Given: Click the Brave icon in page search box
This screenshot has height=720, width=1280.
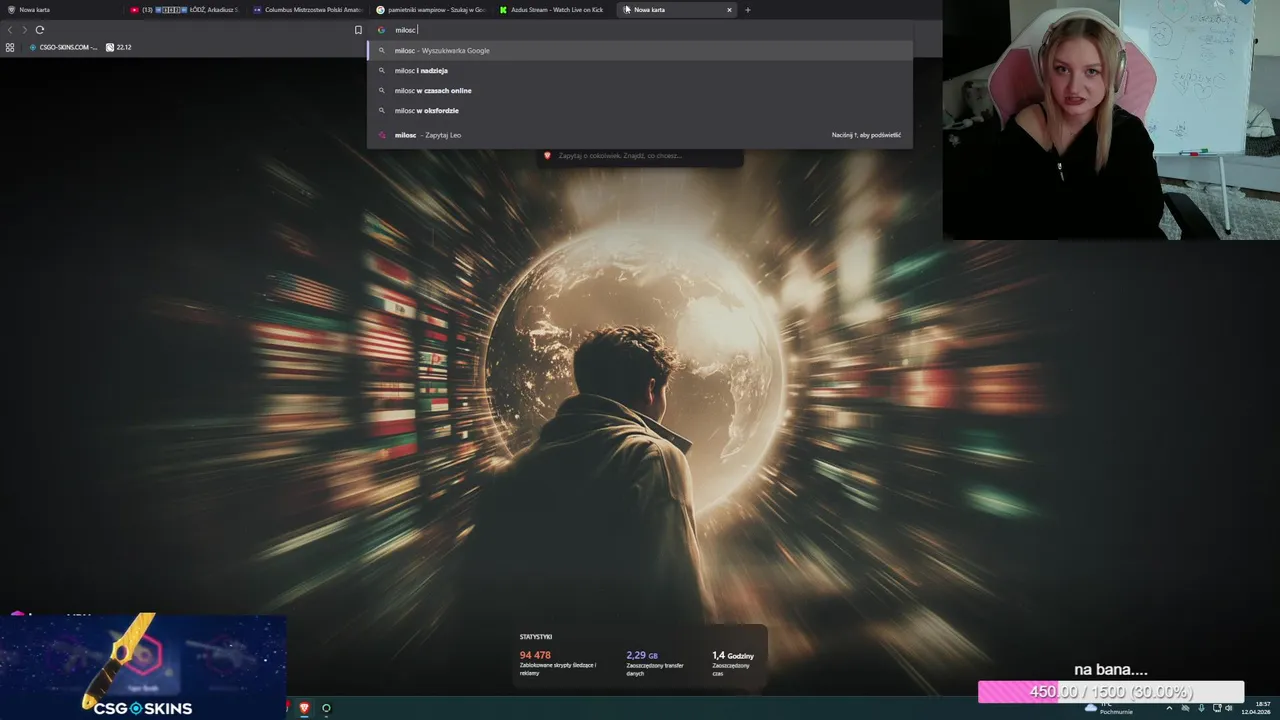Looking at the screenshot, I should point(547,156).
